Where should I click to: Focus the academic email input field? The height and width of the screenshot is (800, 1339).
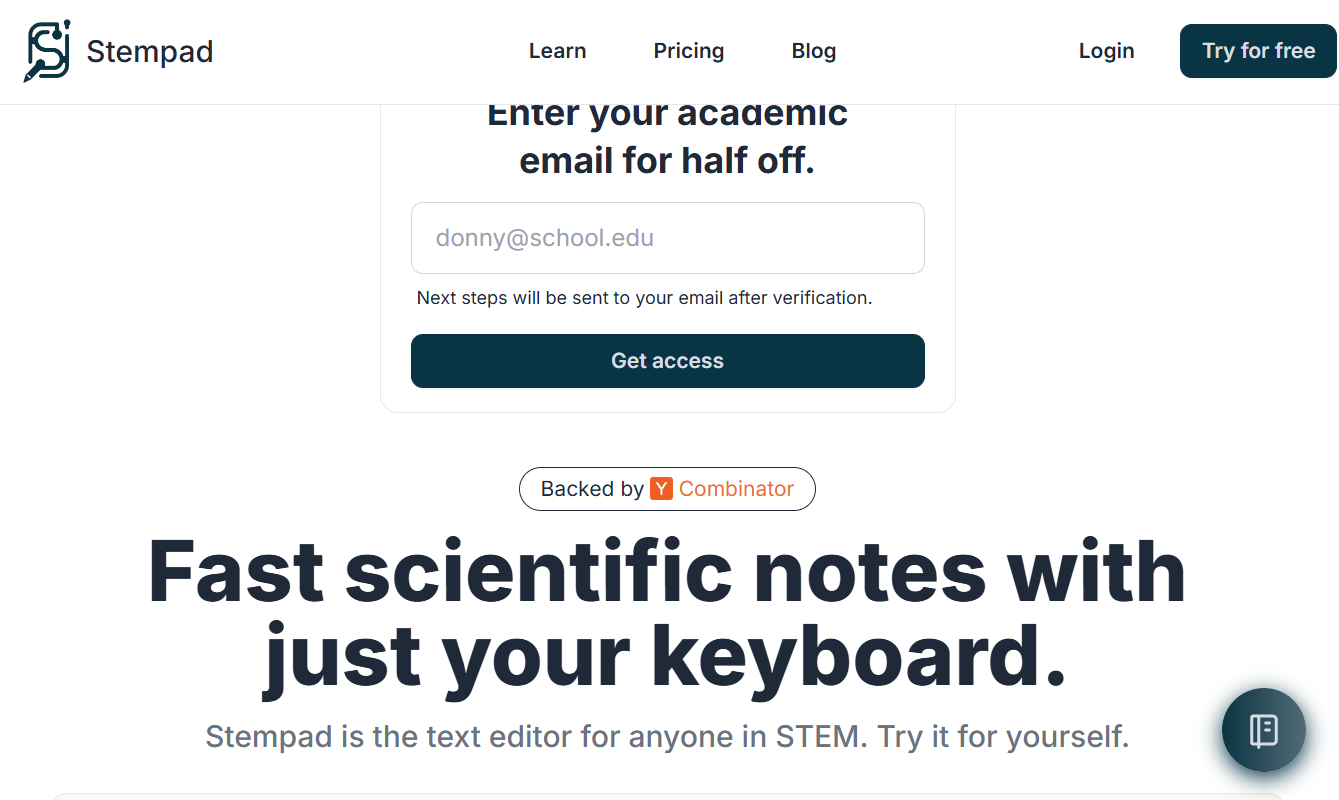coord(667,238)
